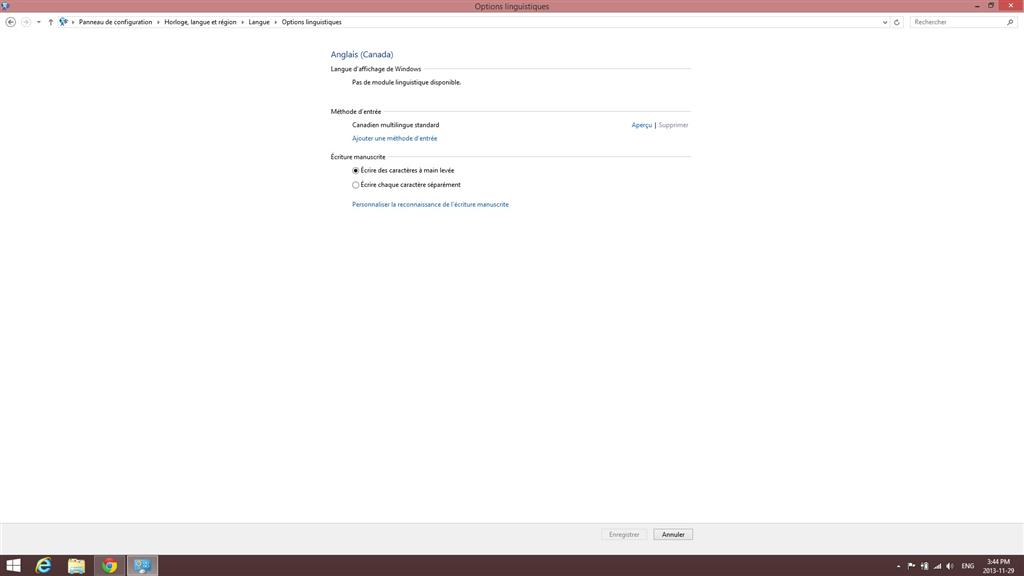Click the magnifier icon in Rechercher box
1024x576 pixels.
1010,22
